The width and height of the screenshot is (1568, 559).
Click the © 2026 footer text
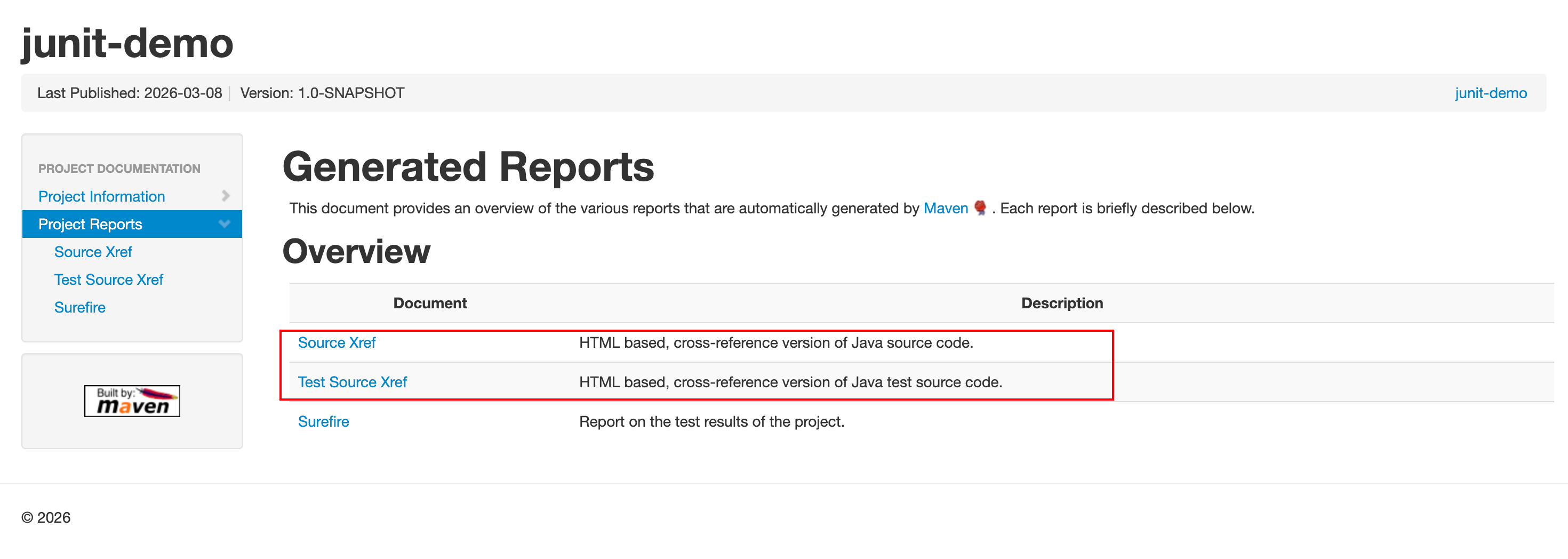46,517
